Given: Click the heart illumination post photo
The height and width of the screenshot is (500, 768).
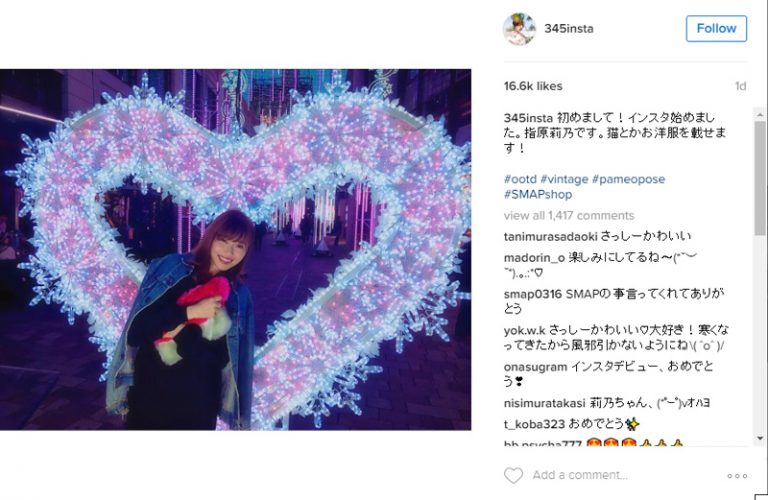Looking at the screenshot, I should 236,250.
